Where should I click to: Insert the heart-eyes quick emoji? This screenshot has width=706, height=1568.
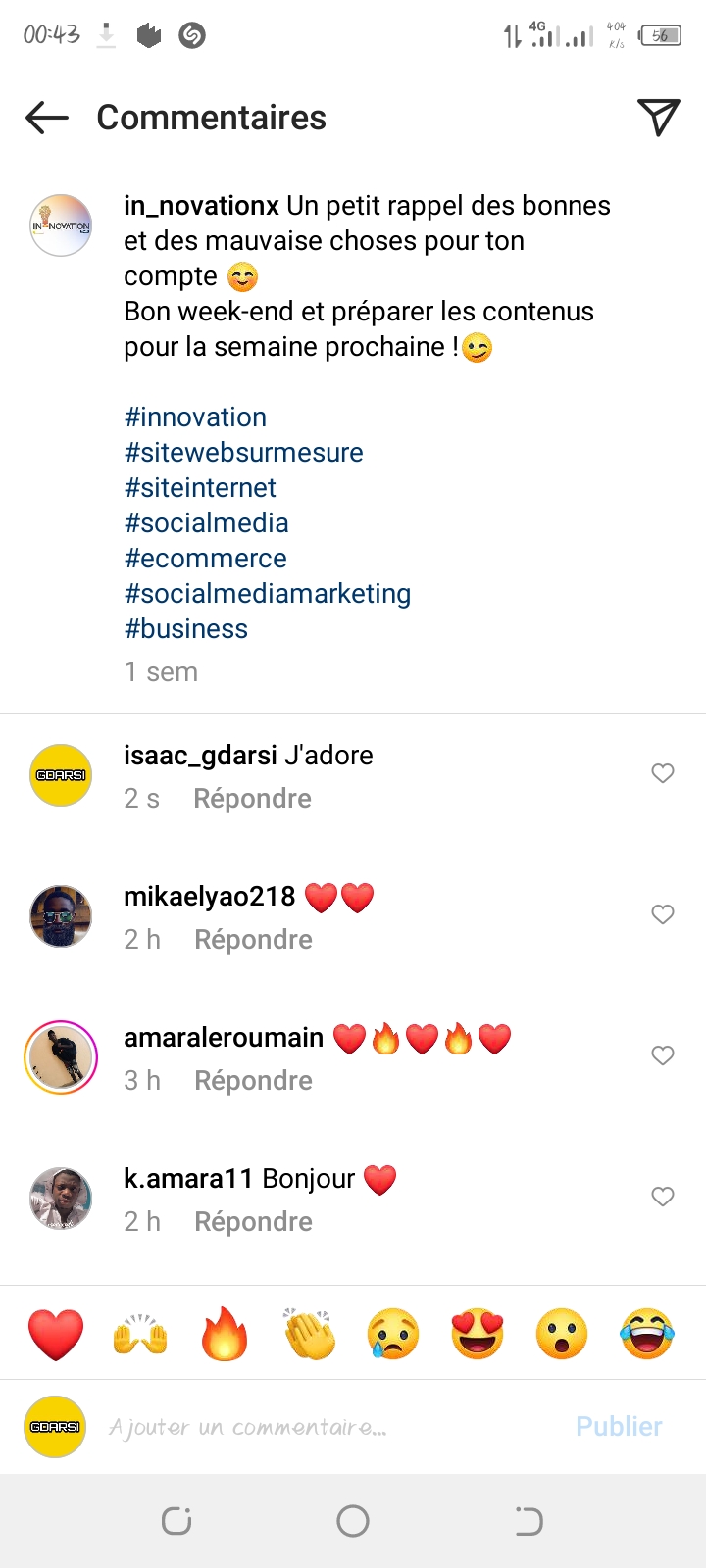[478, 1334]
